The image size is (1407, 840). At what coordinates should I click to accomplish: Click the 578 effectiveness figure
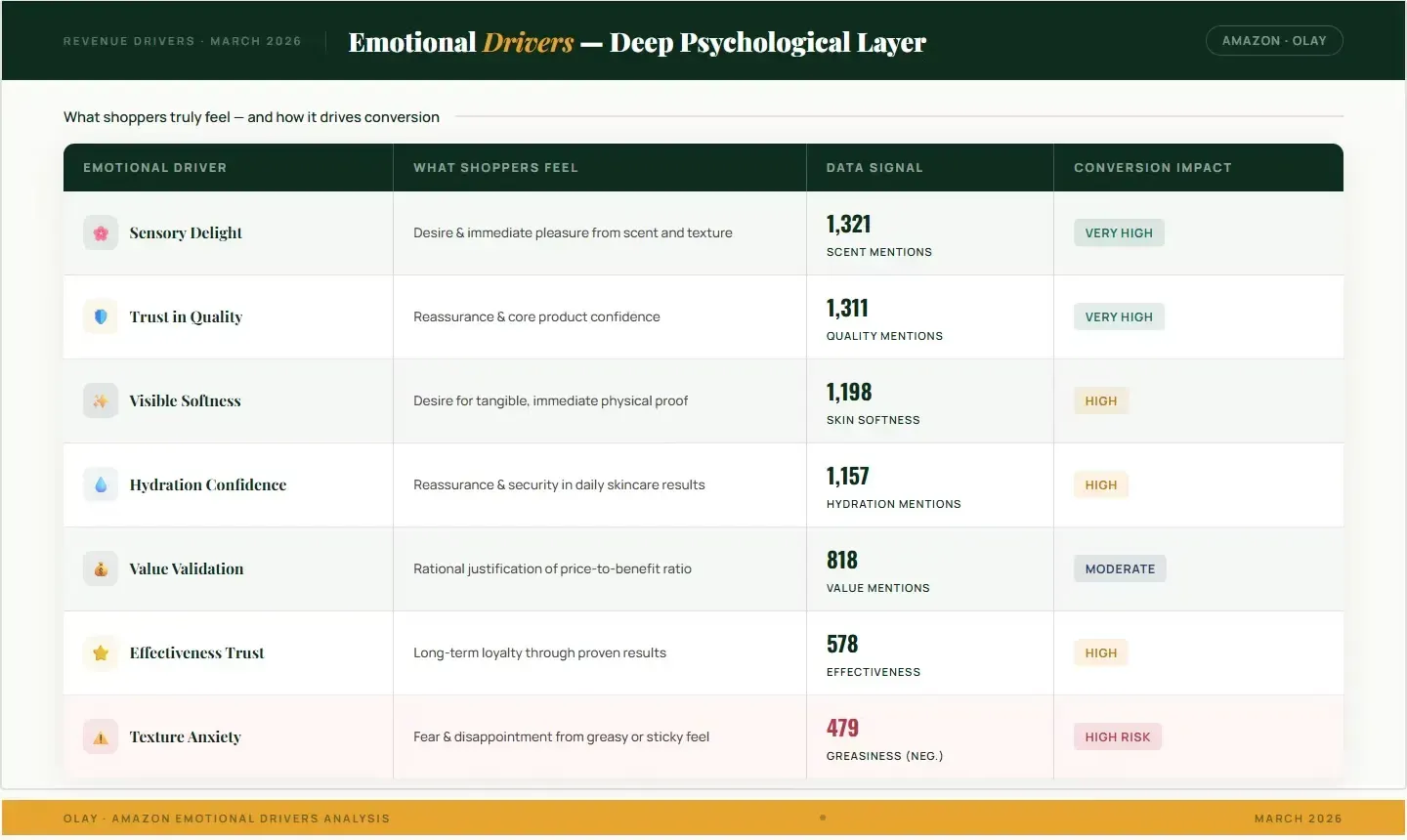click(842, 645)
